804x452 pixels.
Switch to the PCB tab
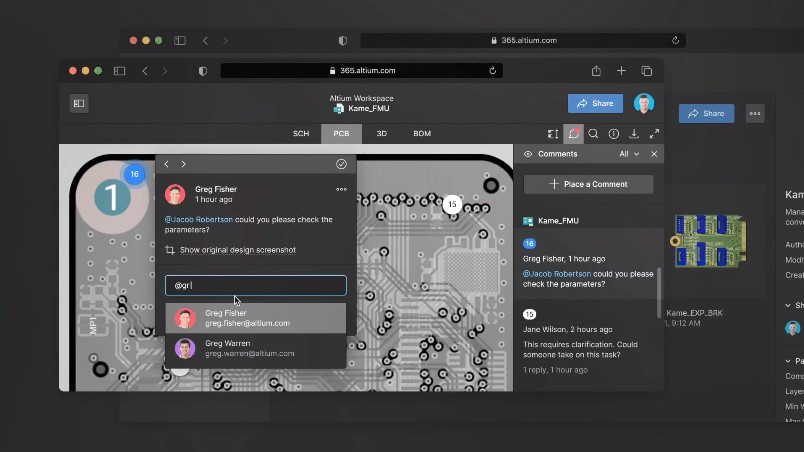(x=341, y=134)
